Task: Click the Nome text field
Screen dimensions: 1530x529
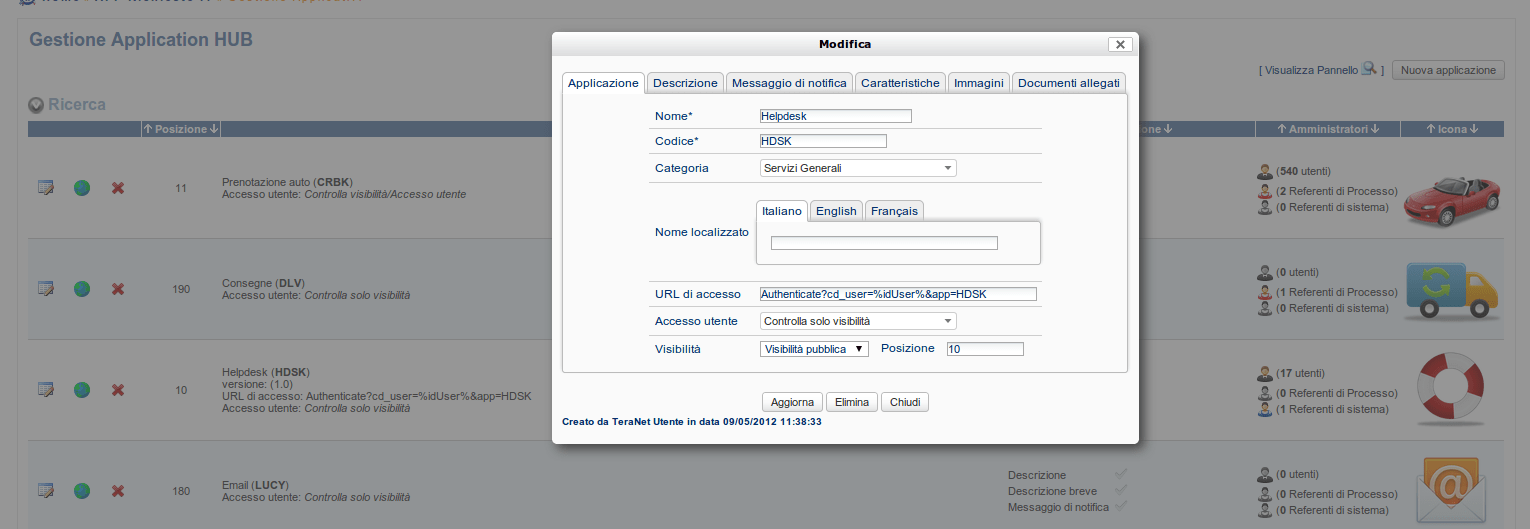Action: [x=836, y=116]
